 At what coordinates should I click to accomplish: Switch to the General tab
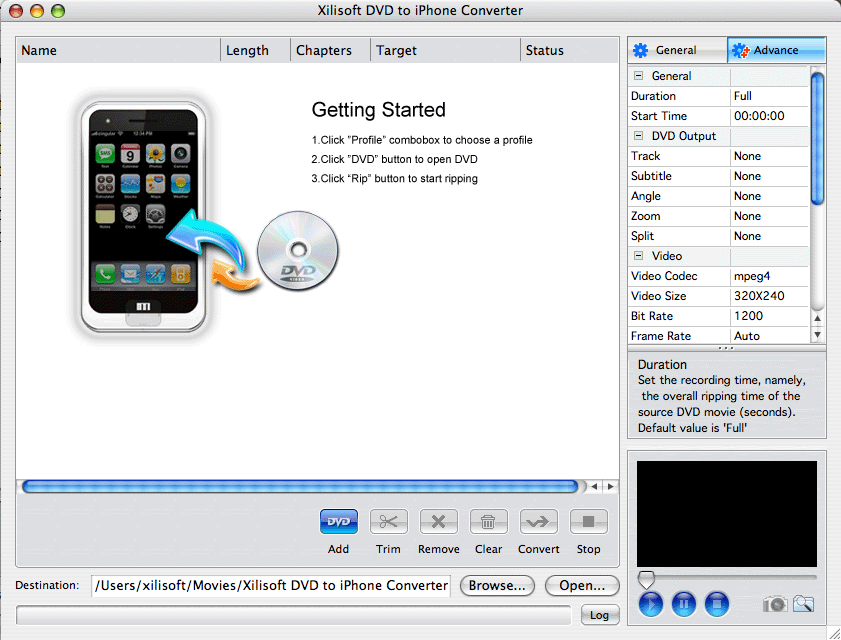(676, 50)
